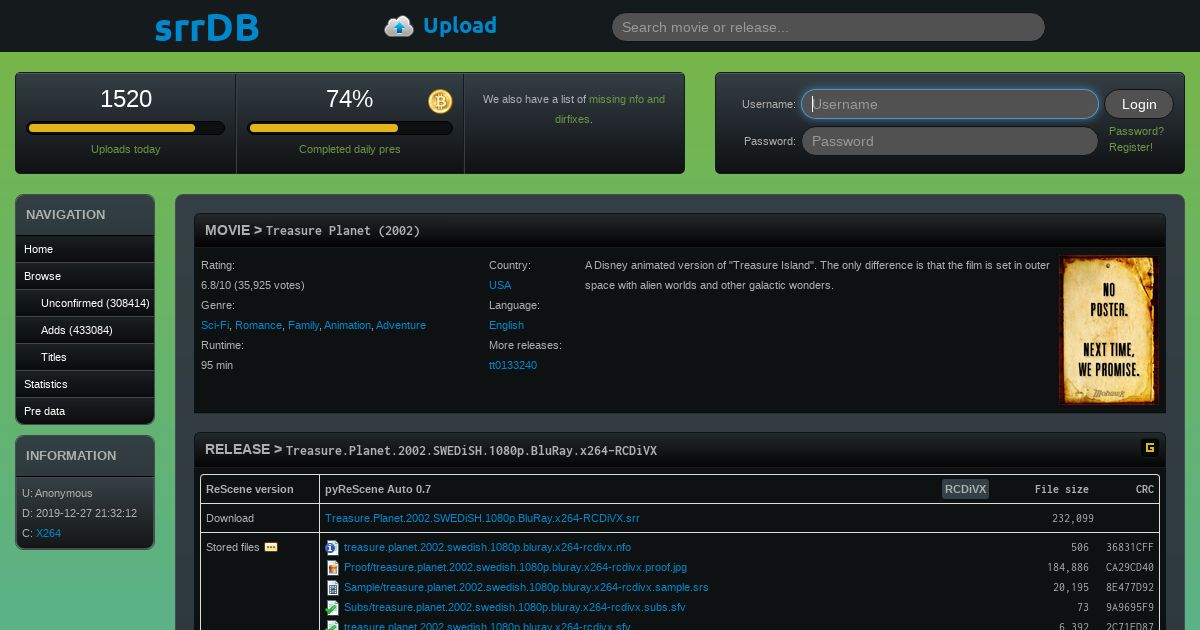Open the X264 category link
The height and width of the screenshot is (630, 1200).
48,533
